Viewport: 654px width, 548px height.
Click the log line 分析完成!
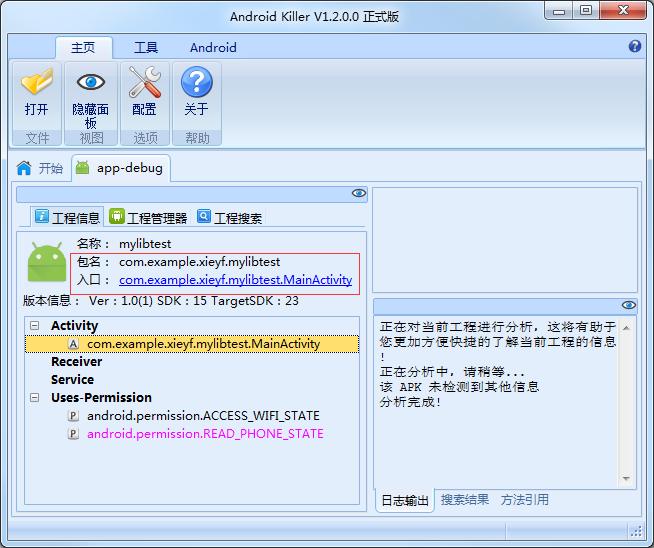[410, 402]
